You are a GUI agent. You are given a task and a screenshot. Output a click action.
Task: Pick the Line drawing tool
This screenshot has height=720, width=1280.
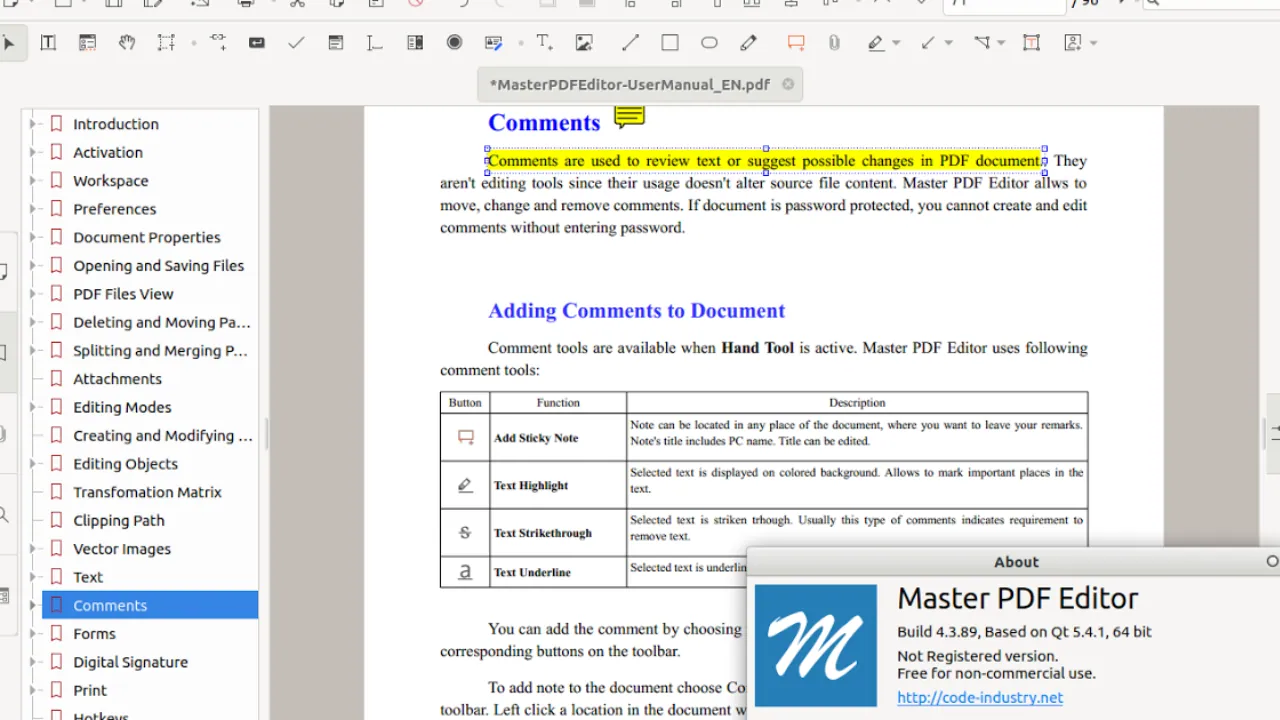(x=630, y=43)
